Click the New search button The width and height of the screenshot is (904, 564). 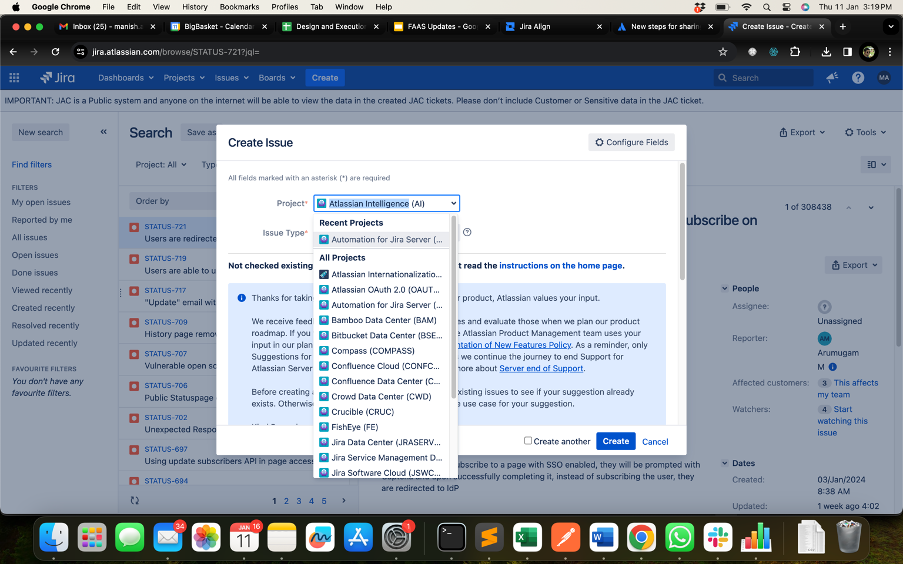[x=40, y=132]
